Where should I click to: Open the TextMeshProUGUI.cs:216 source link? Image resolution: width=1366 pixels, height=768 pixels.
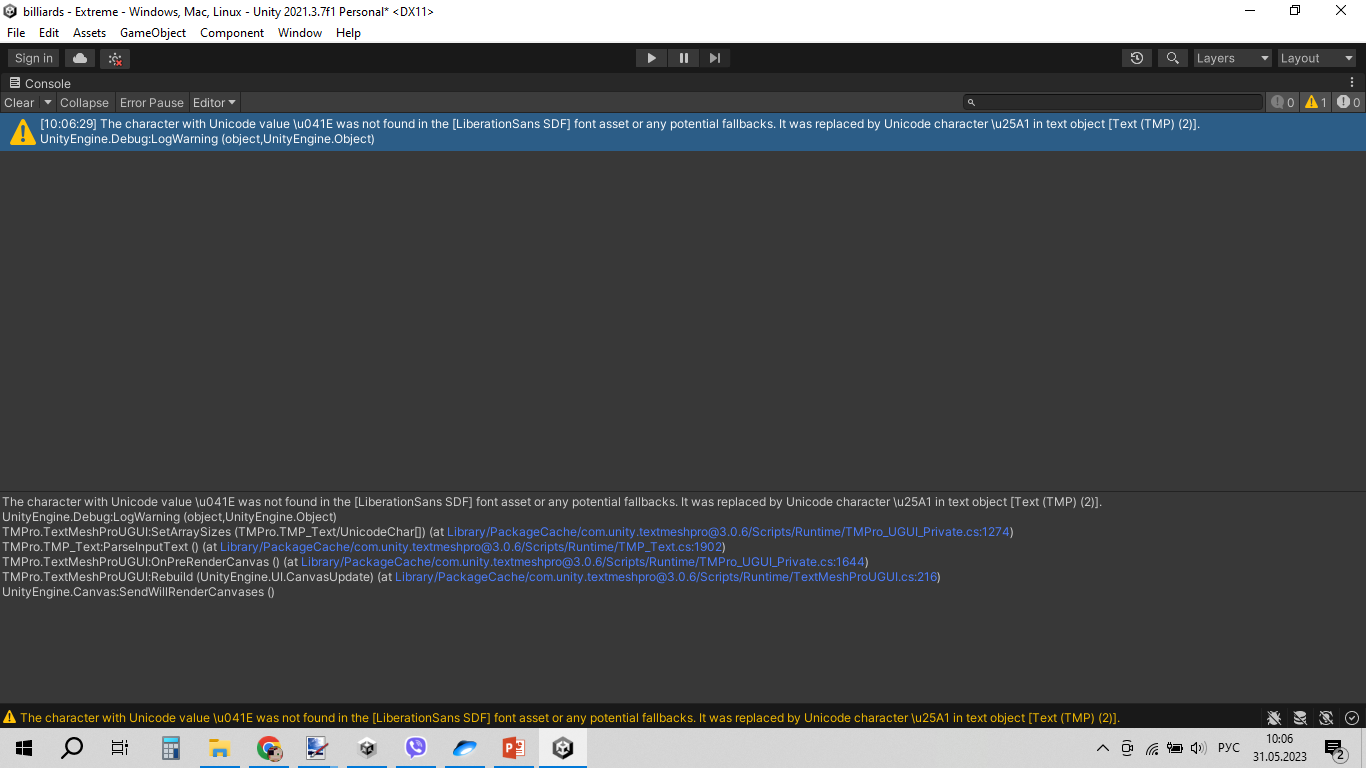pyautogui.click(x=667, y=577)
